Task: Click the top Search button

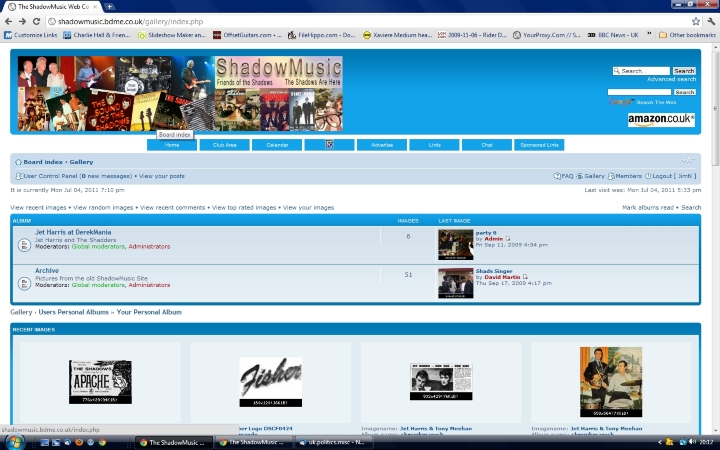Action: [x=684, y=71]
